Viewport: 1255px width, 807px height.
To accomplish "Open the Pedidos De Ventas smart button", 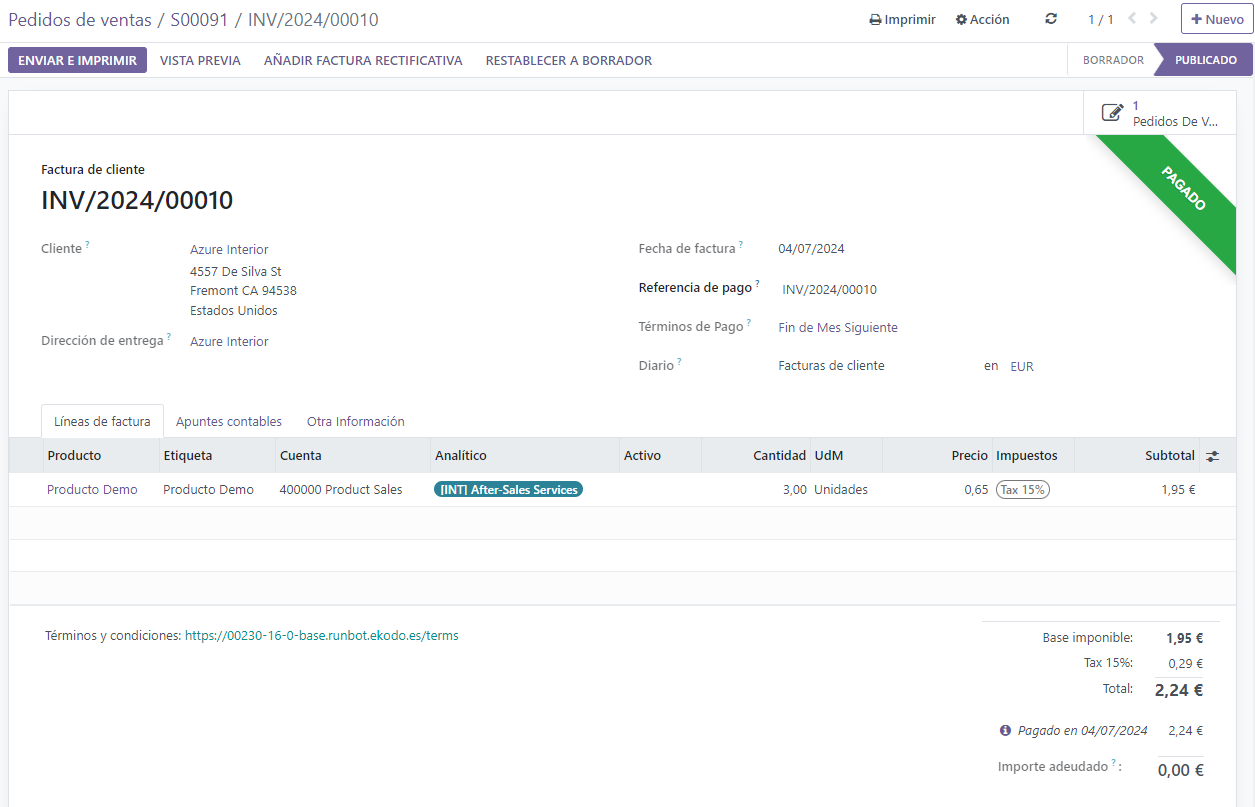I will 1160,113.
